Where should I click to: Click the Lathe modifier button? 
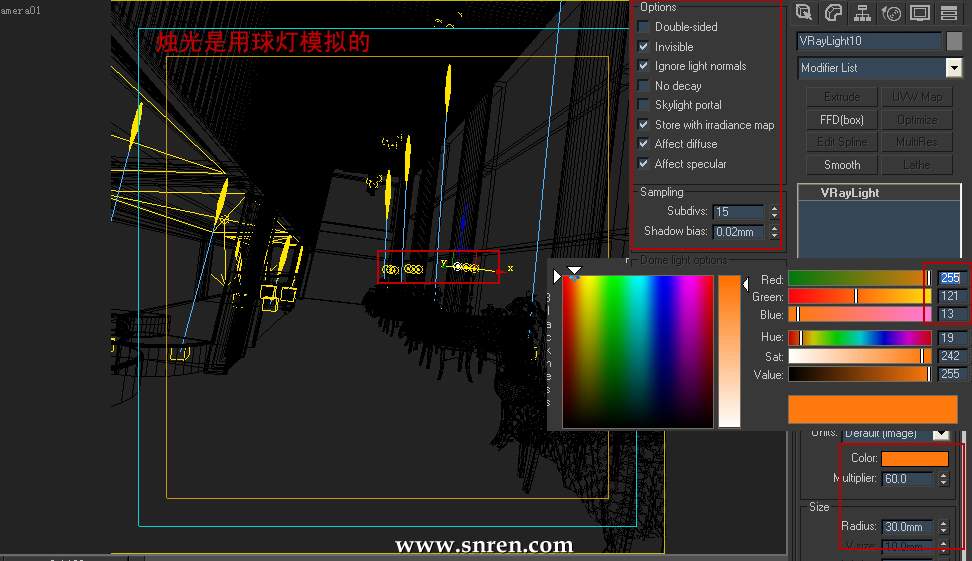coord(917,165)
